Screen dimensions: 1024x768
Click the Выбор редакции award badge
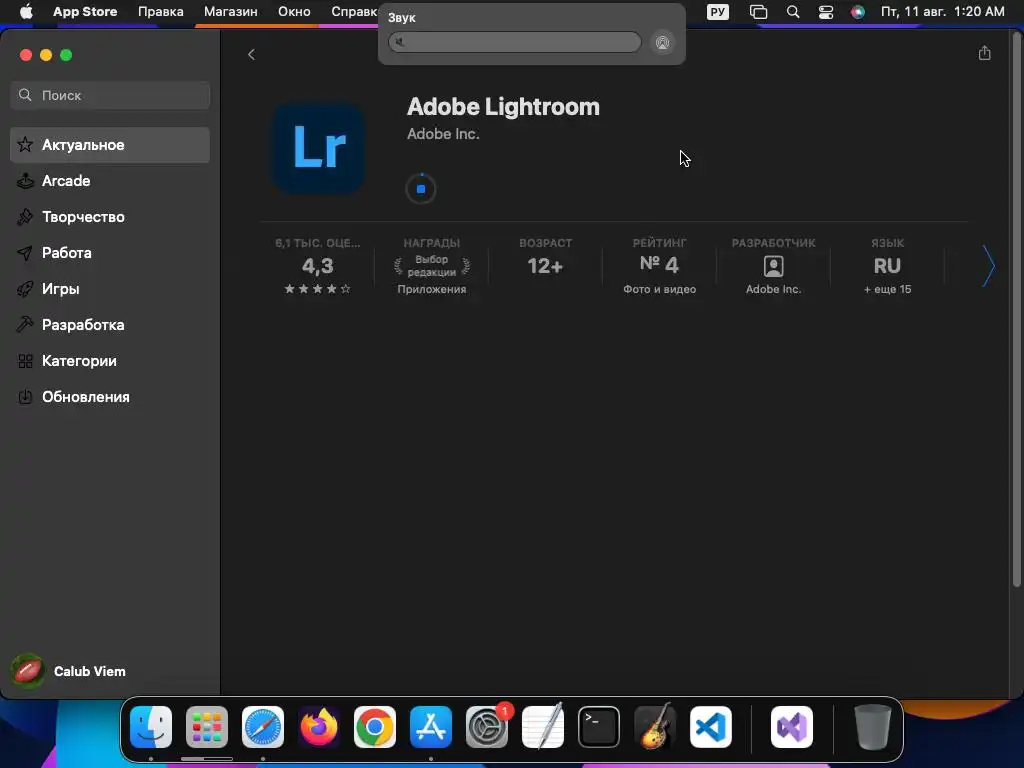(x=432, y=266)
